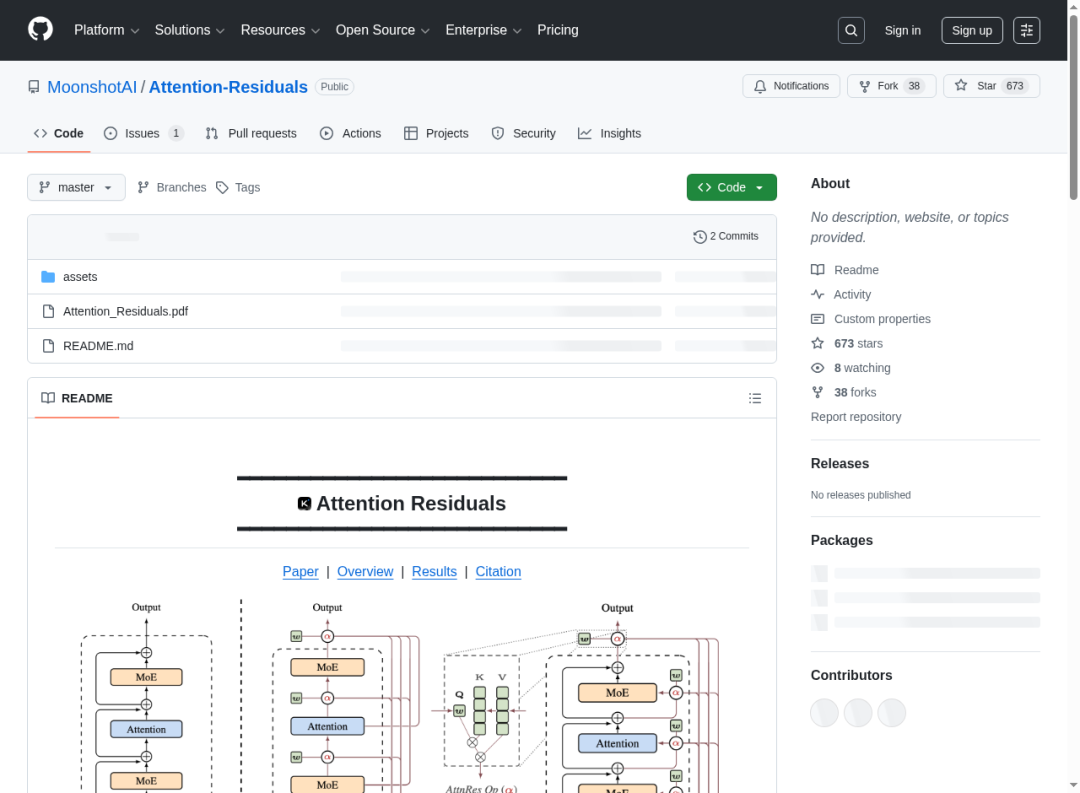1080x793 pixels.
Task: Select Pricing in the top menu
Action: tap(558, 30)
